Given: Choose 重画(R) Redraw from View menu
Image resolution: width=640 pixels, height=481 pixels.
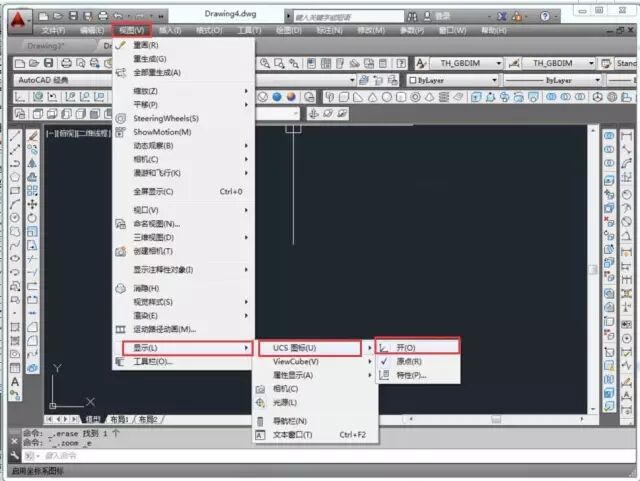Looking at the screenshot, I should (183, 45).
